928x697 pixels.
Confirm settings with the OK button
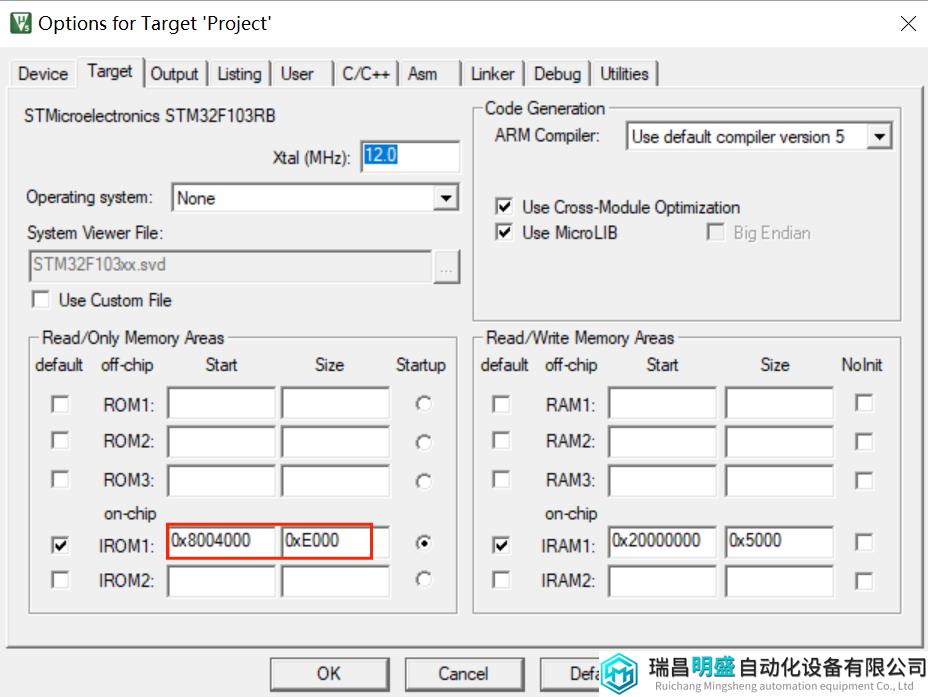(329, 674)
